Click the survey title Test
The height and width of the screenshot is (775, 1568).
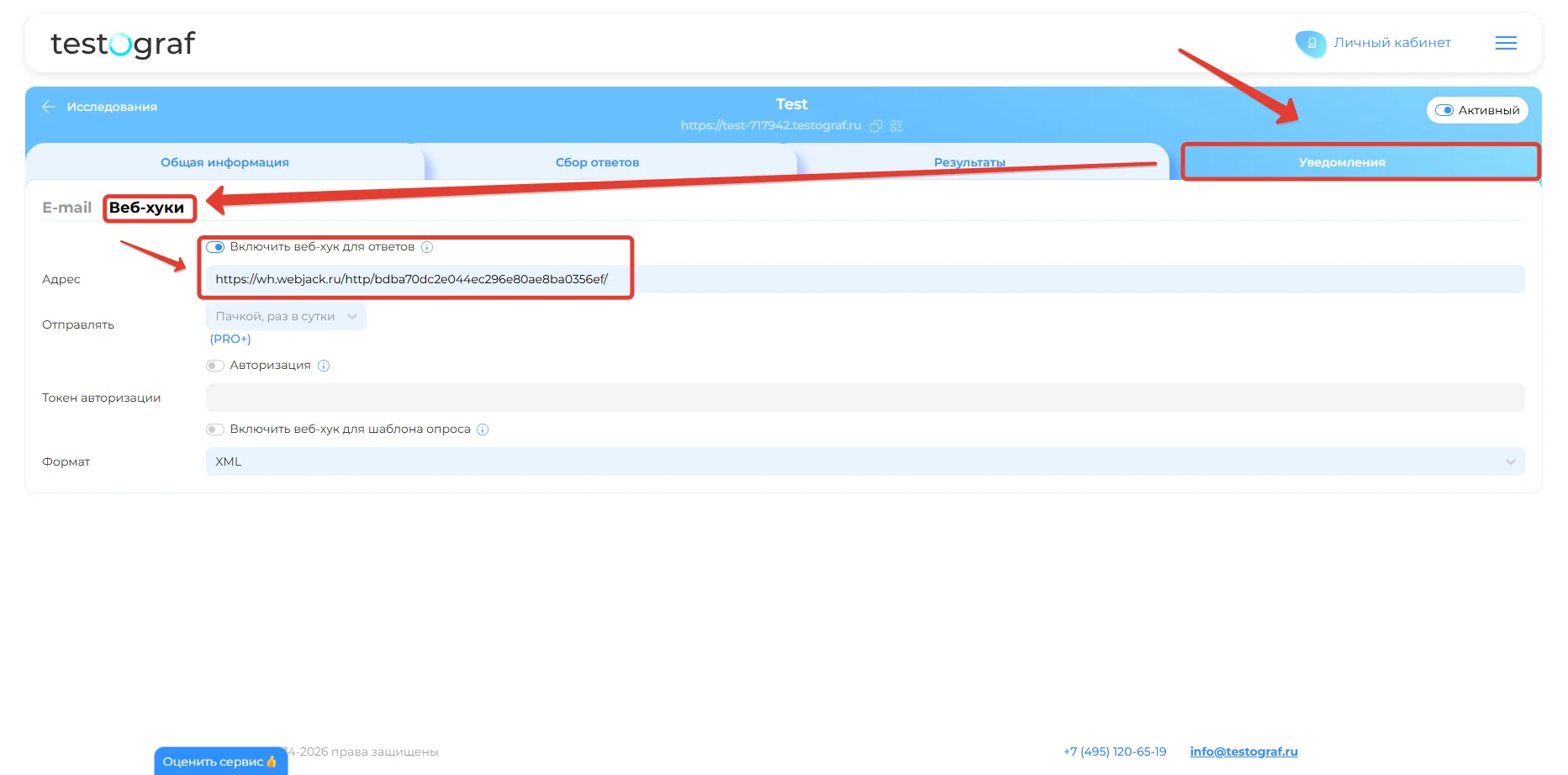(x=791, y=104)
